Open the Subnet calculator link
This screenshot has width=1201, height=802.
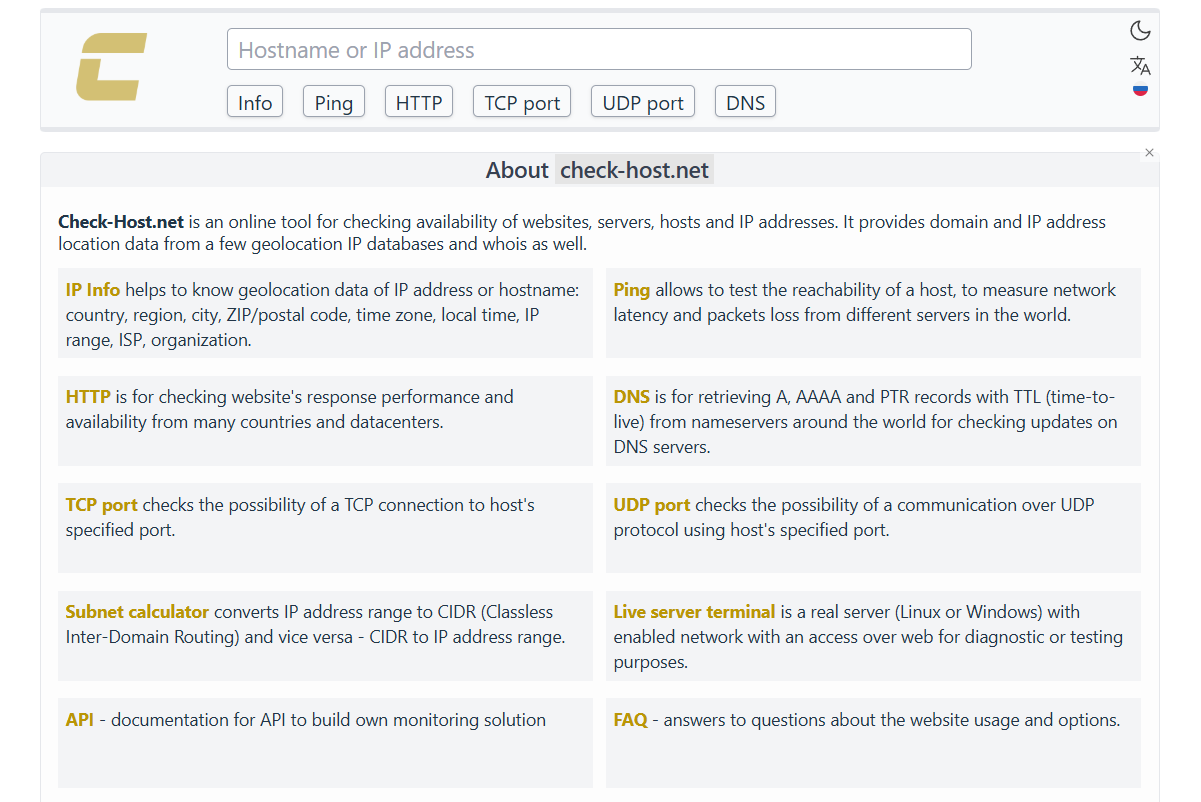pos(138,612)
